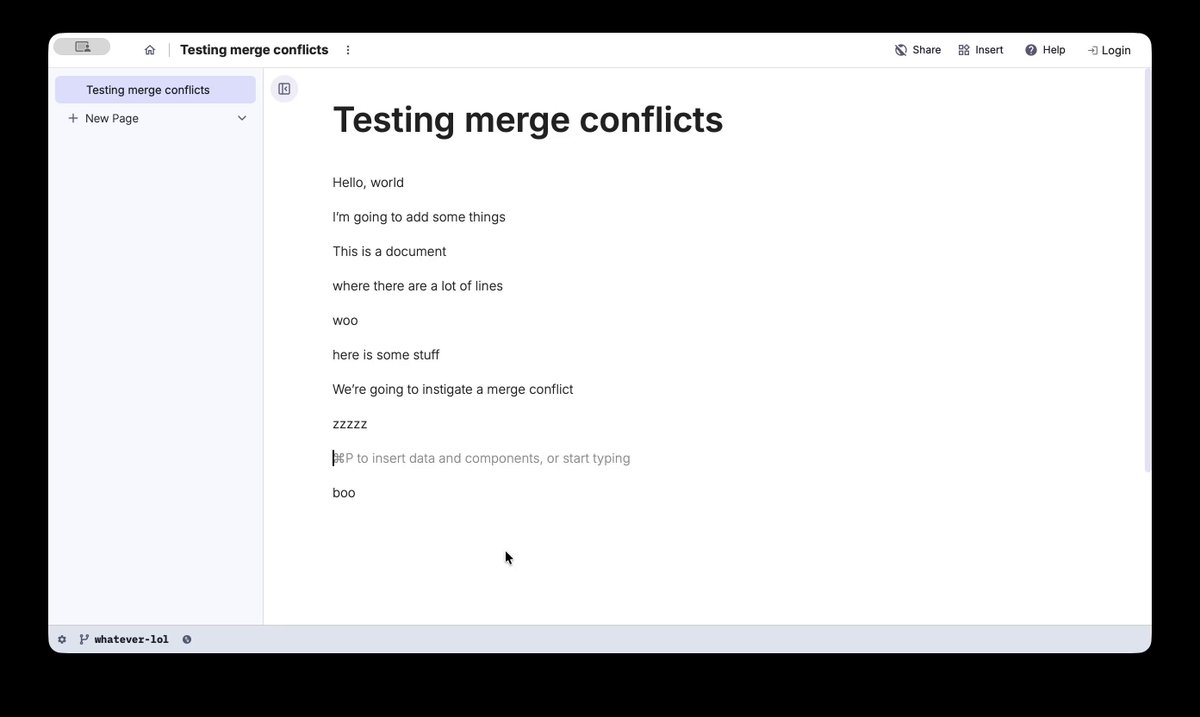Open the whatever-lol branch selector

131,639
